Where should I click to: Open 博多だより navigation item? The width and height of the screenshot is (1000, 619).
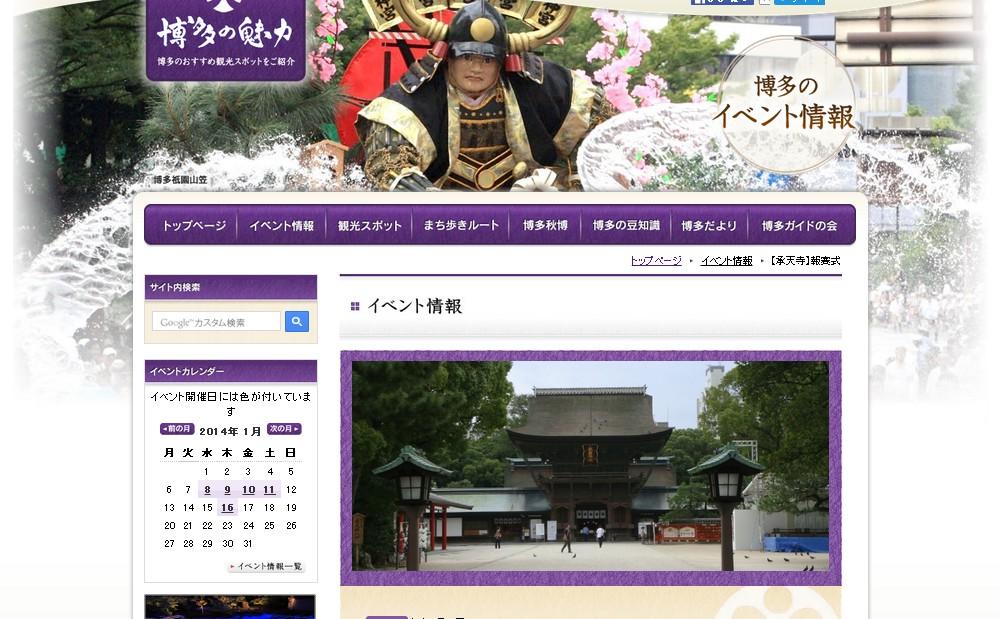coord(708,226)
